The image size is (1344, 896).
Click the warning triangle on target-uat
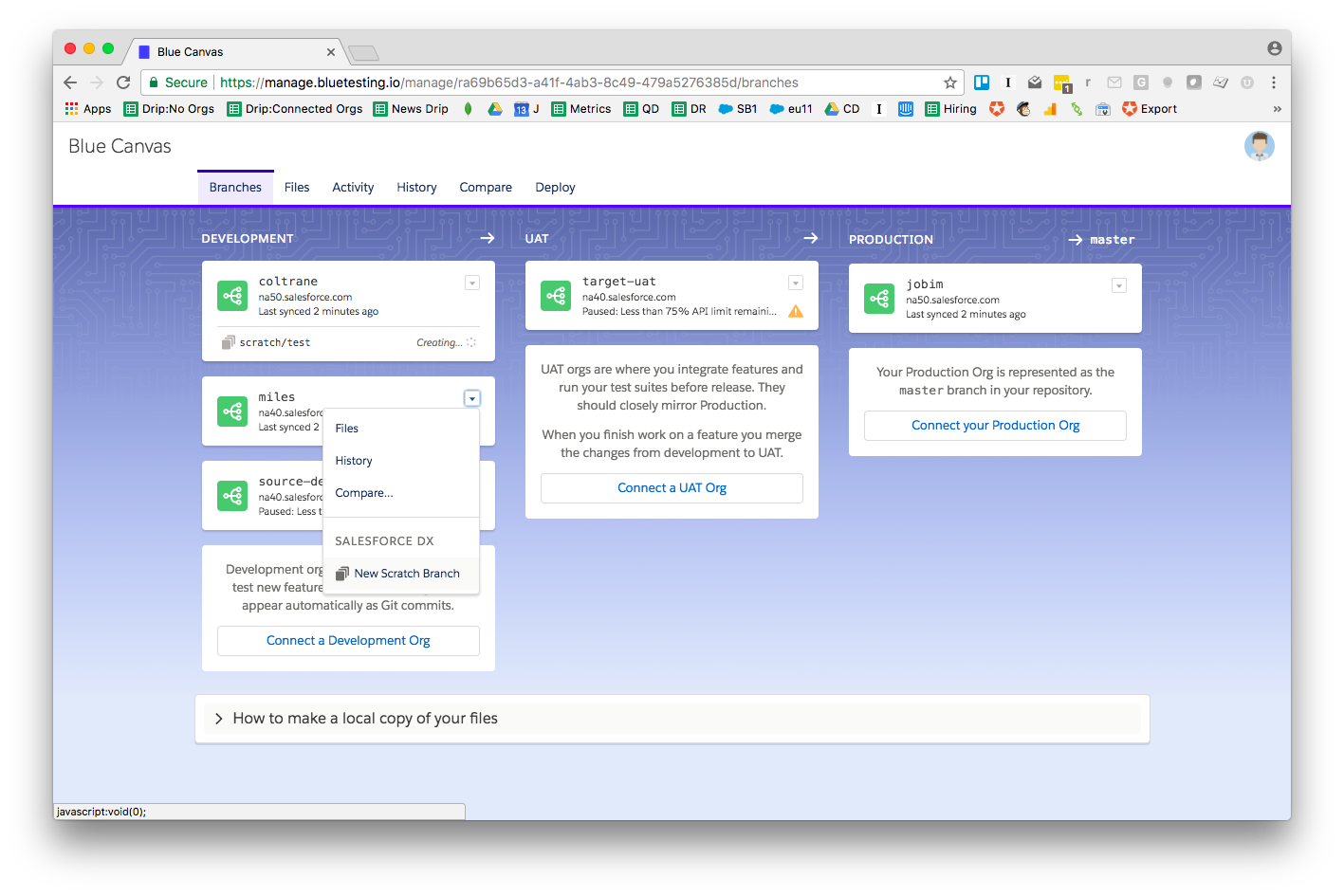pos(796,311)
